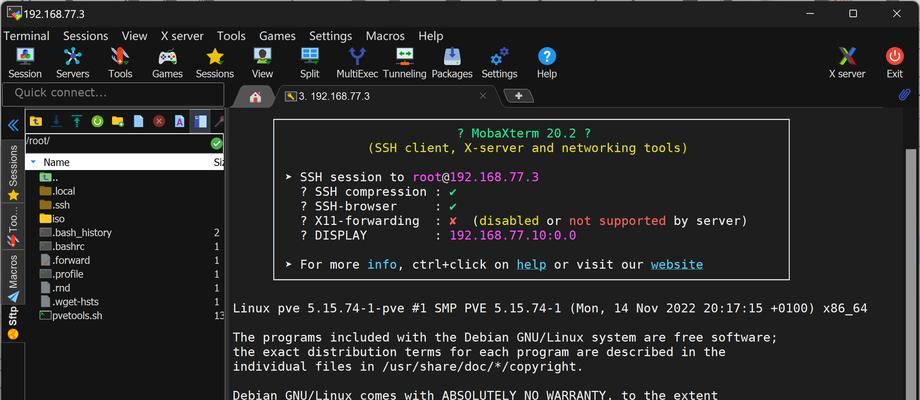Click the View toolbar icon
This screenshot has height=400, width=920.
tap(262, 63)
